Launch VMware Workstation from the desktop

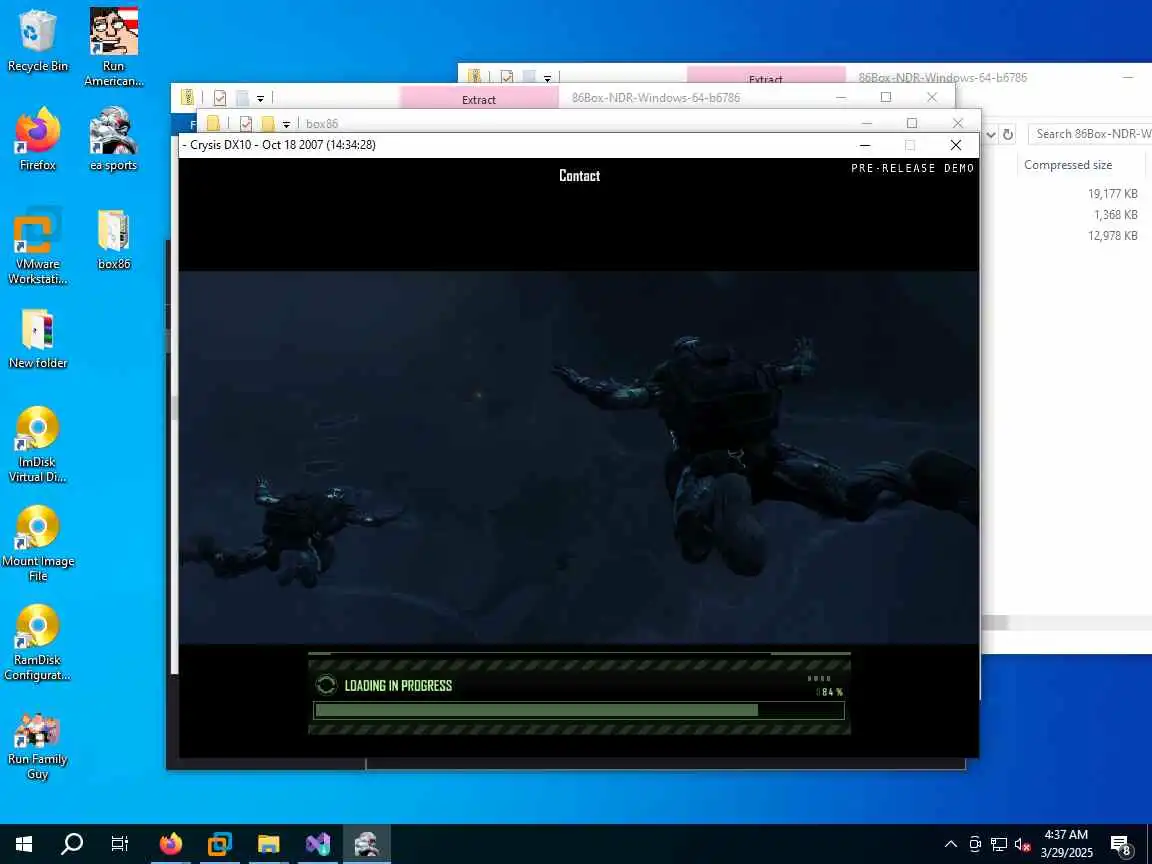(37, 246)
